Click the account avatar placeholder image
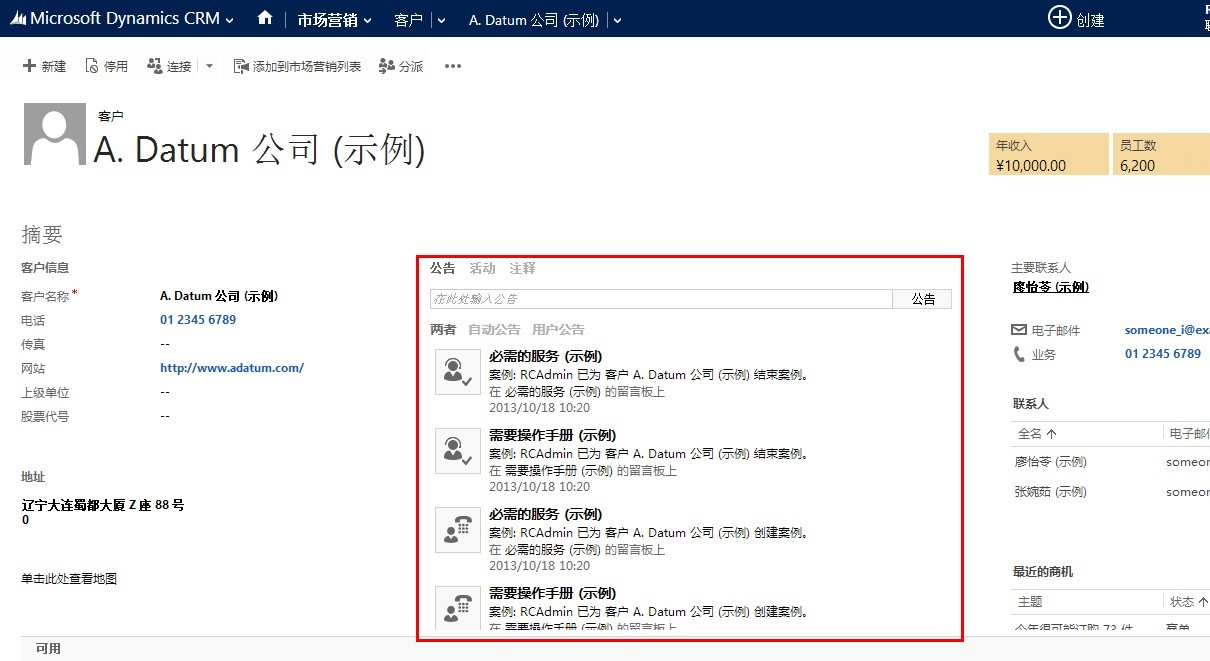This screenshot has height=661, width=1210. pos(54,134)
